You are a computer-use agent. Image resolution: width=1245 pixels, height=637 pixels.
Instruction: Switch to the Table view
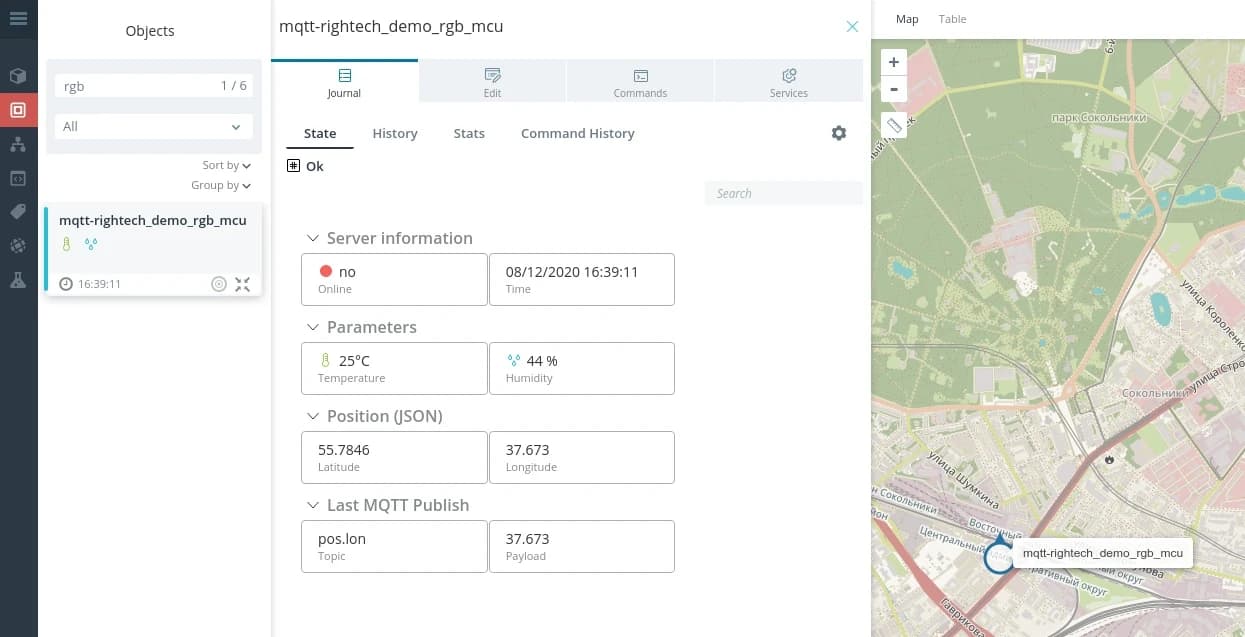point(952,19)
